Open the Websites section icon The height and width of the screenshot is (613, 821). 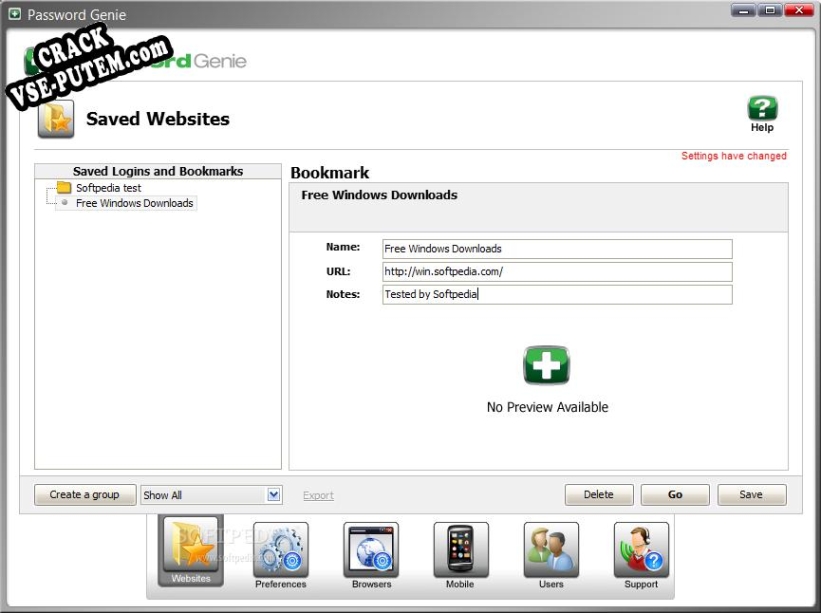[x=190, y=548]
